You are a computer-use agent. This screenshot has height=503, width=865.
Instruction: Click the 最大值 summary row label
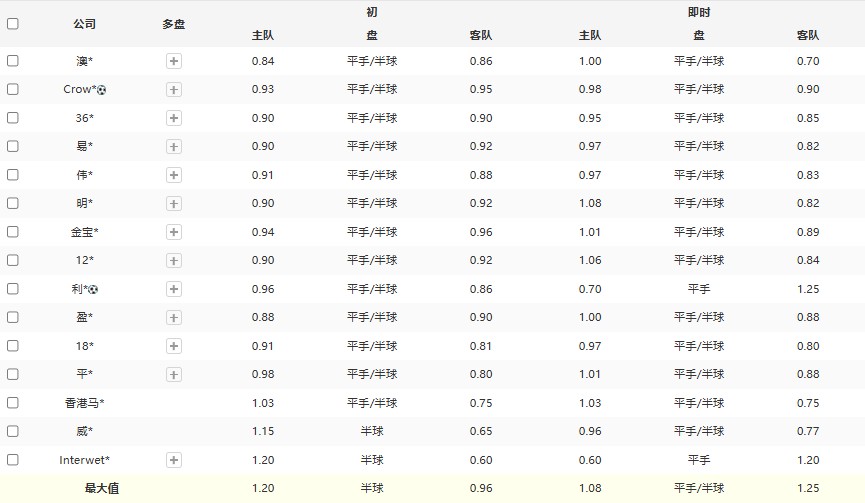coord(102,489)
